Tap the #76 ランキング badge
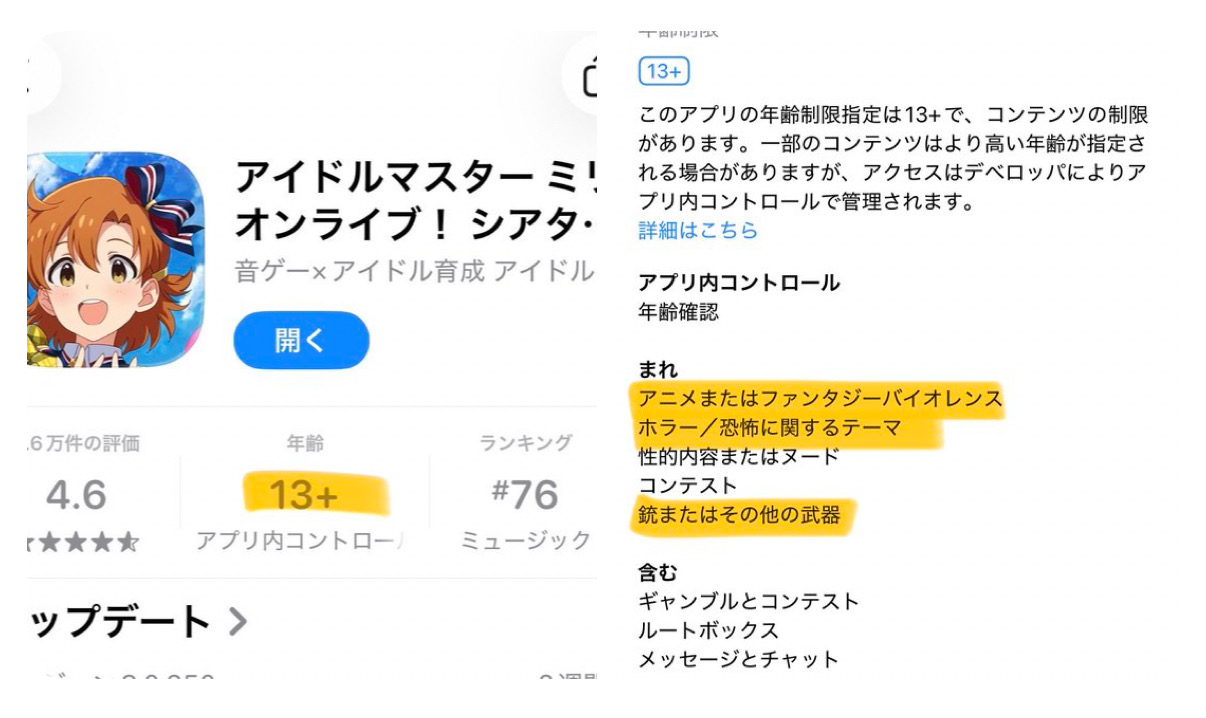 click(x=525, y=494)
